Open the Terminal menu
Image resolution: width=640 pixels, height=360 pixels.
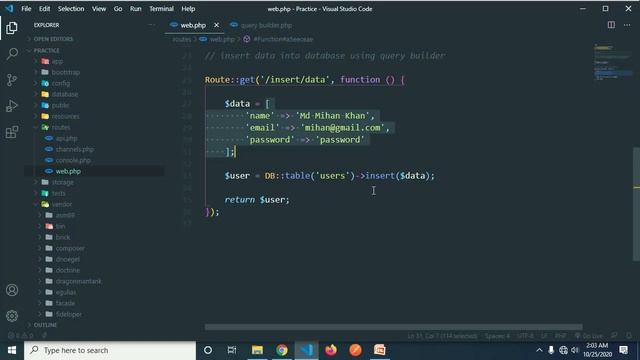161,9
